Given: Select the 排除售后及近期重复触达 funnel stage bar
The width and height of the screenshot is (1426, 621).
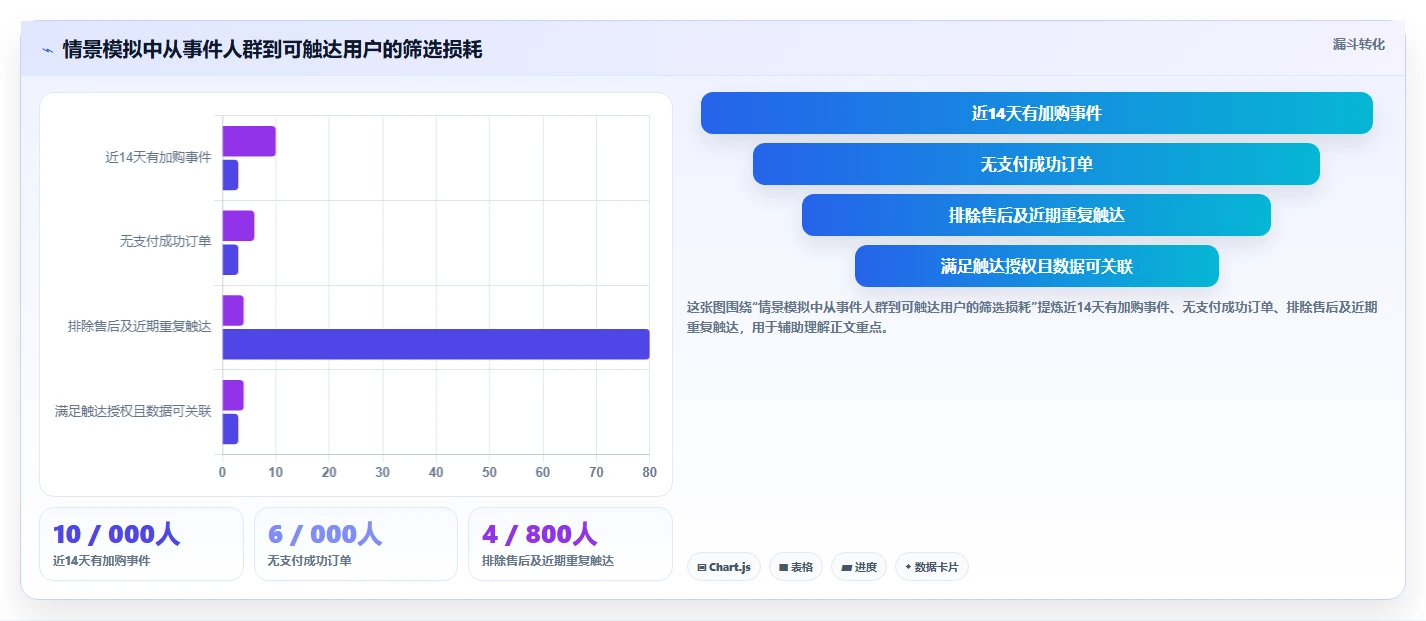Looking at the screenshot, I should (x=1036, y=215).
